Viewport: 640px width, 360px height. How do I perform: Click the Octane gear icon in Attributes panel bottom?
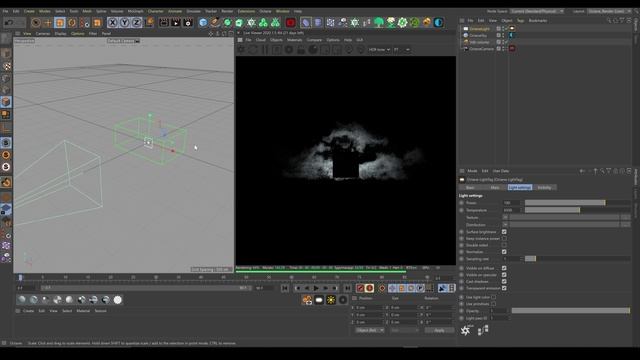pos(465,330)
